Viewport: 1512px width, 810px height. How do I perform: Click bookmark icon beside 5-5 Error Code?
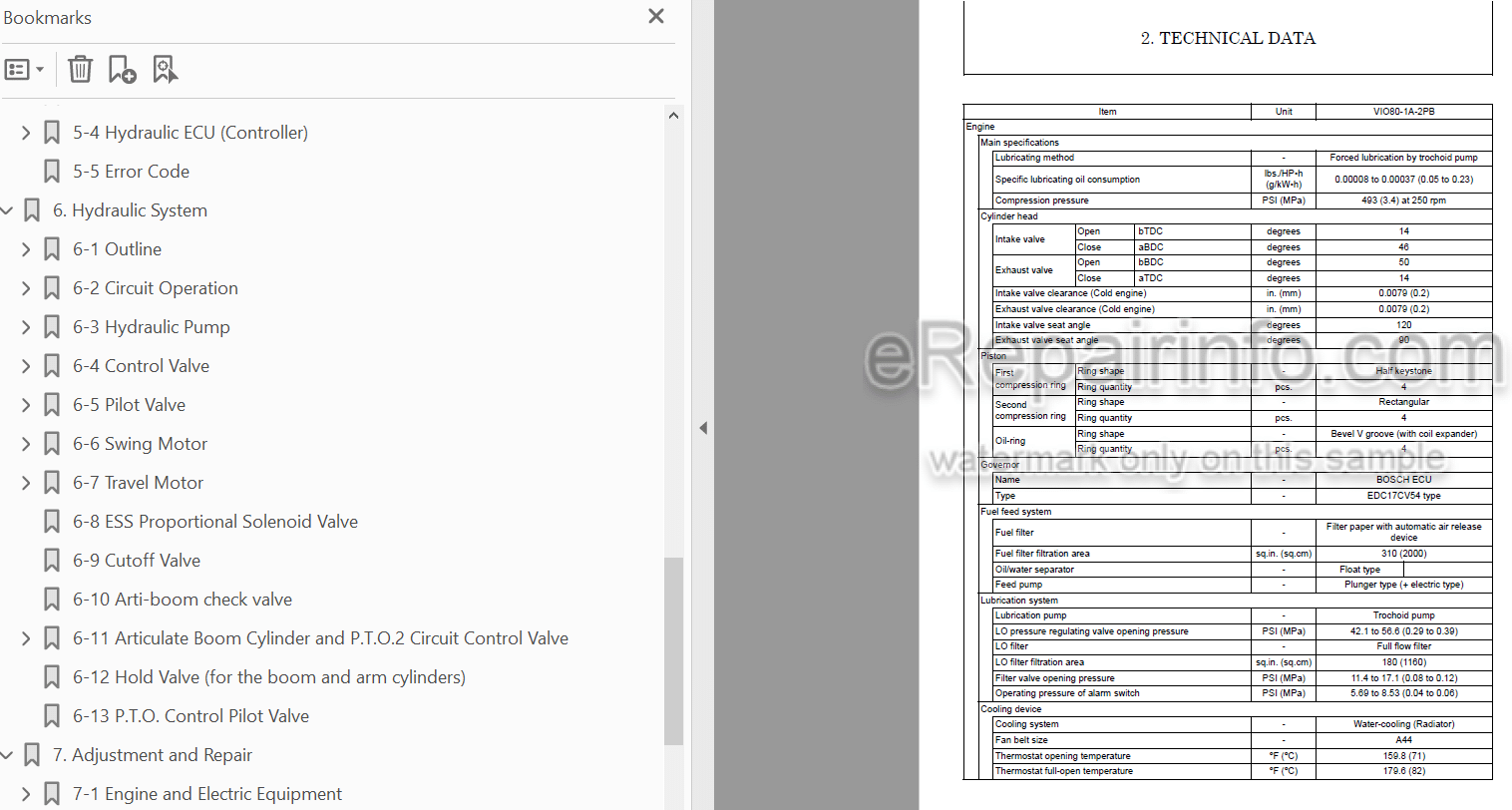(52, 172)
